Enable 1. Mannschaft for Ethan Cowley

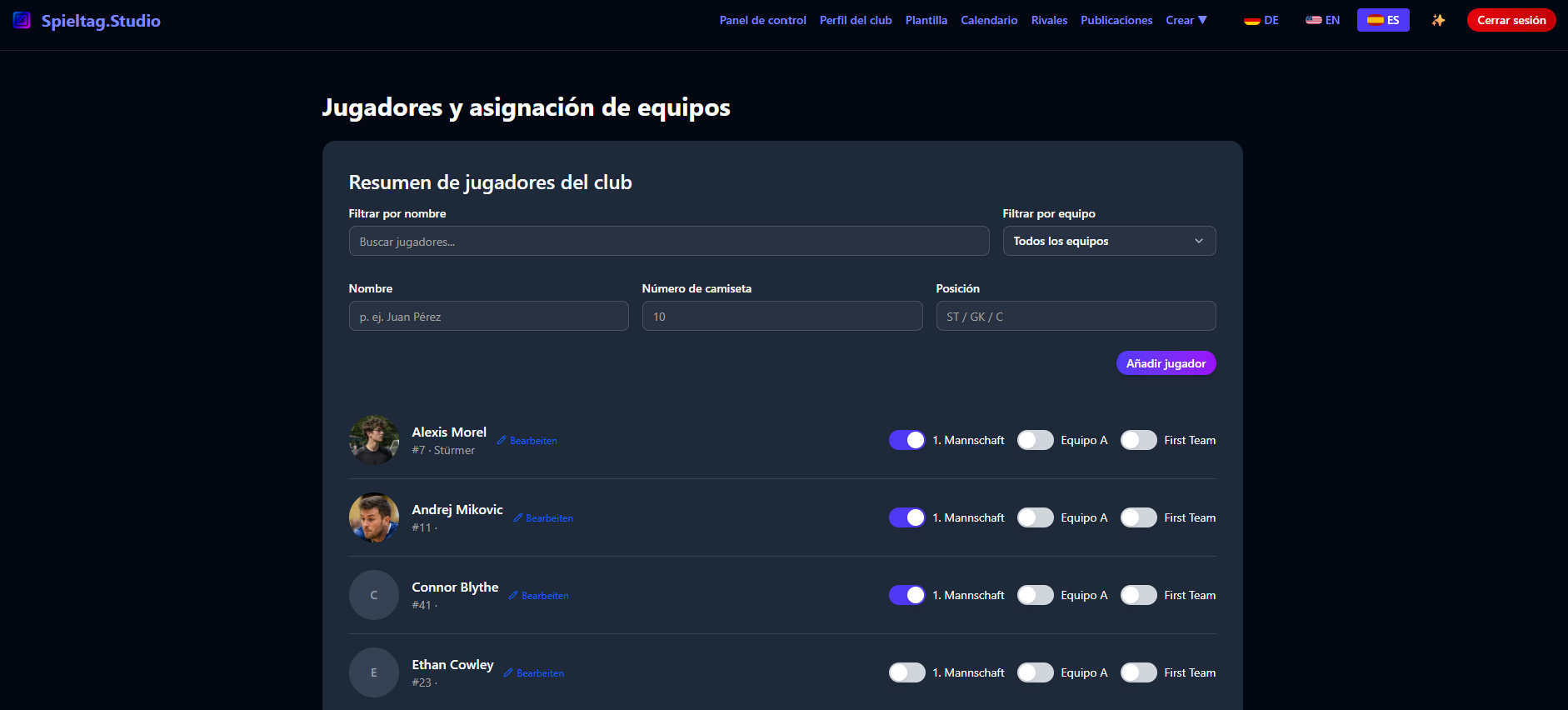point(907,672)
